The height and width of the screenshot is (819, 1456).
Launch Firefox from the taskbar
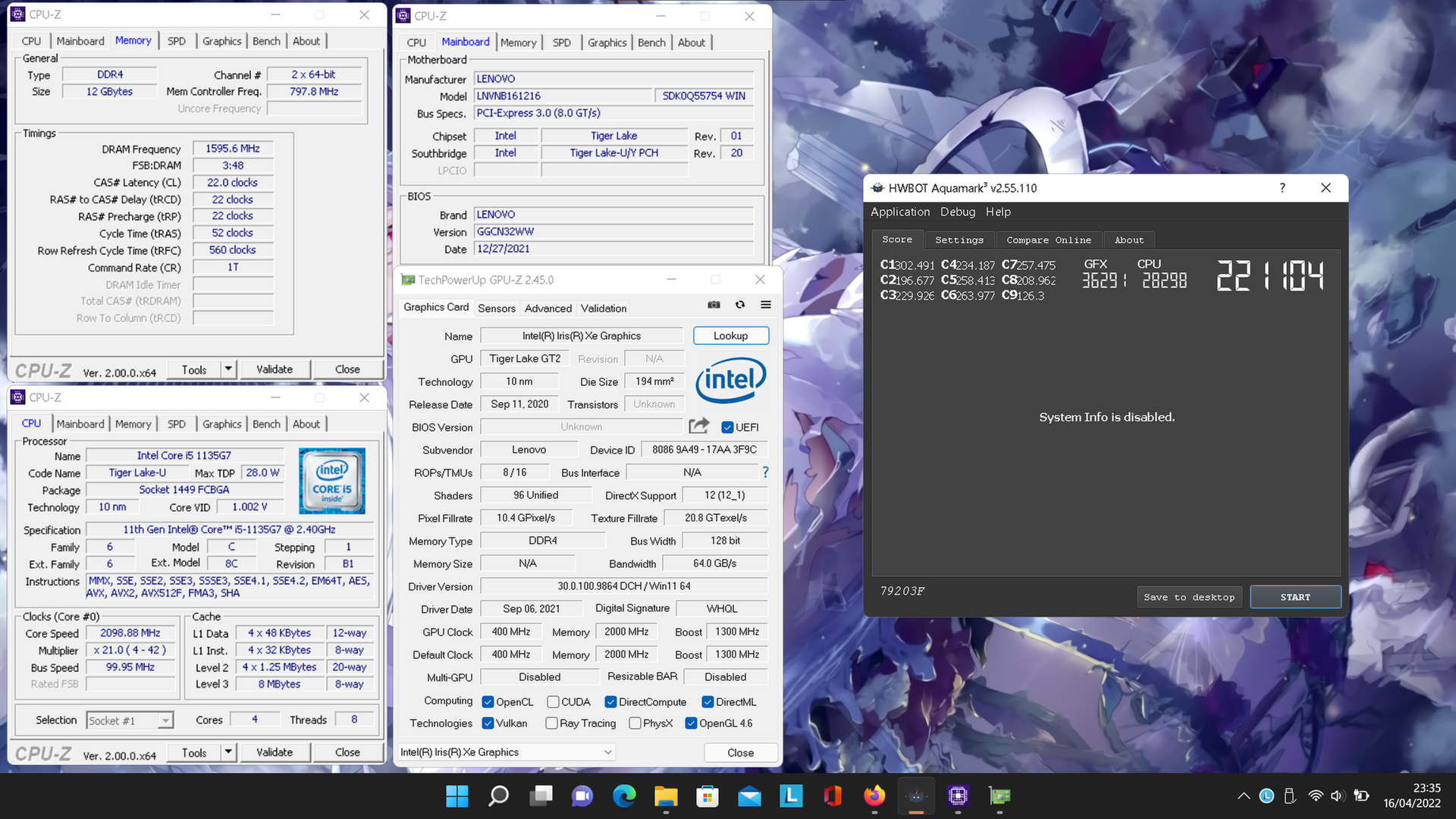pos(874,795)
